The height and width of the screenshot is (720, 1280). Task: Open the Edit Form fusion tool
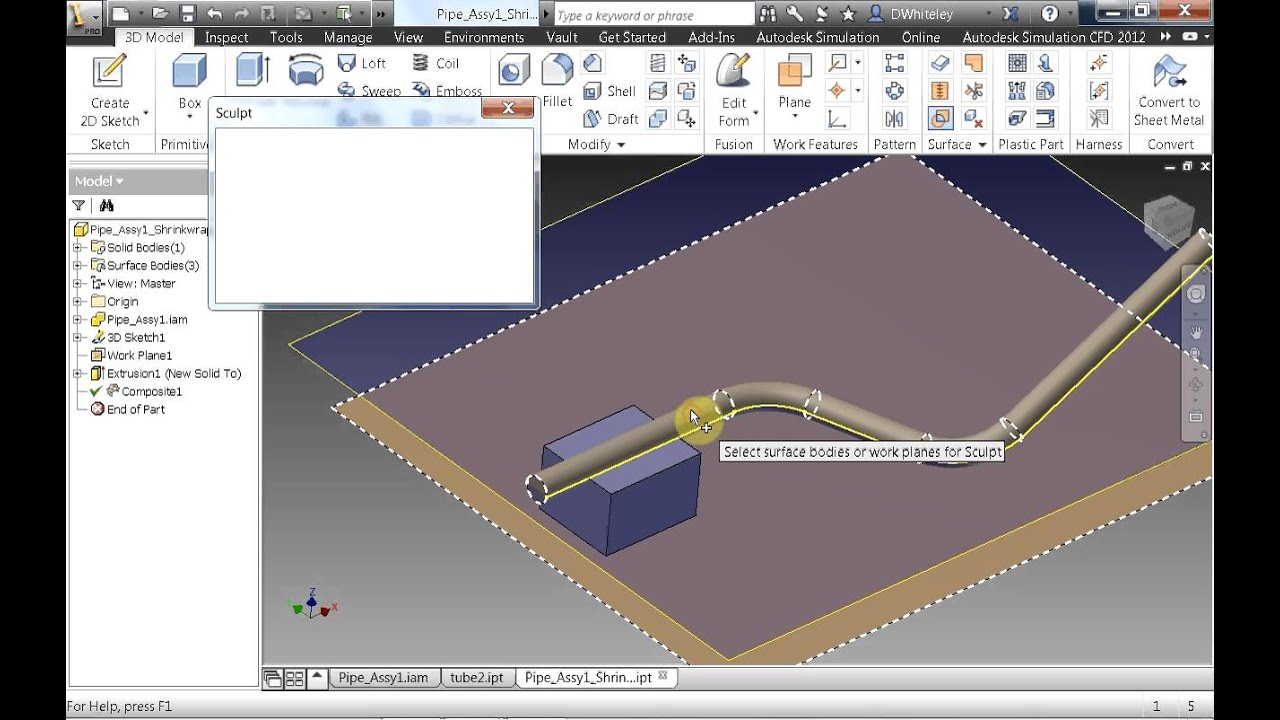coord(734,92)
